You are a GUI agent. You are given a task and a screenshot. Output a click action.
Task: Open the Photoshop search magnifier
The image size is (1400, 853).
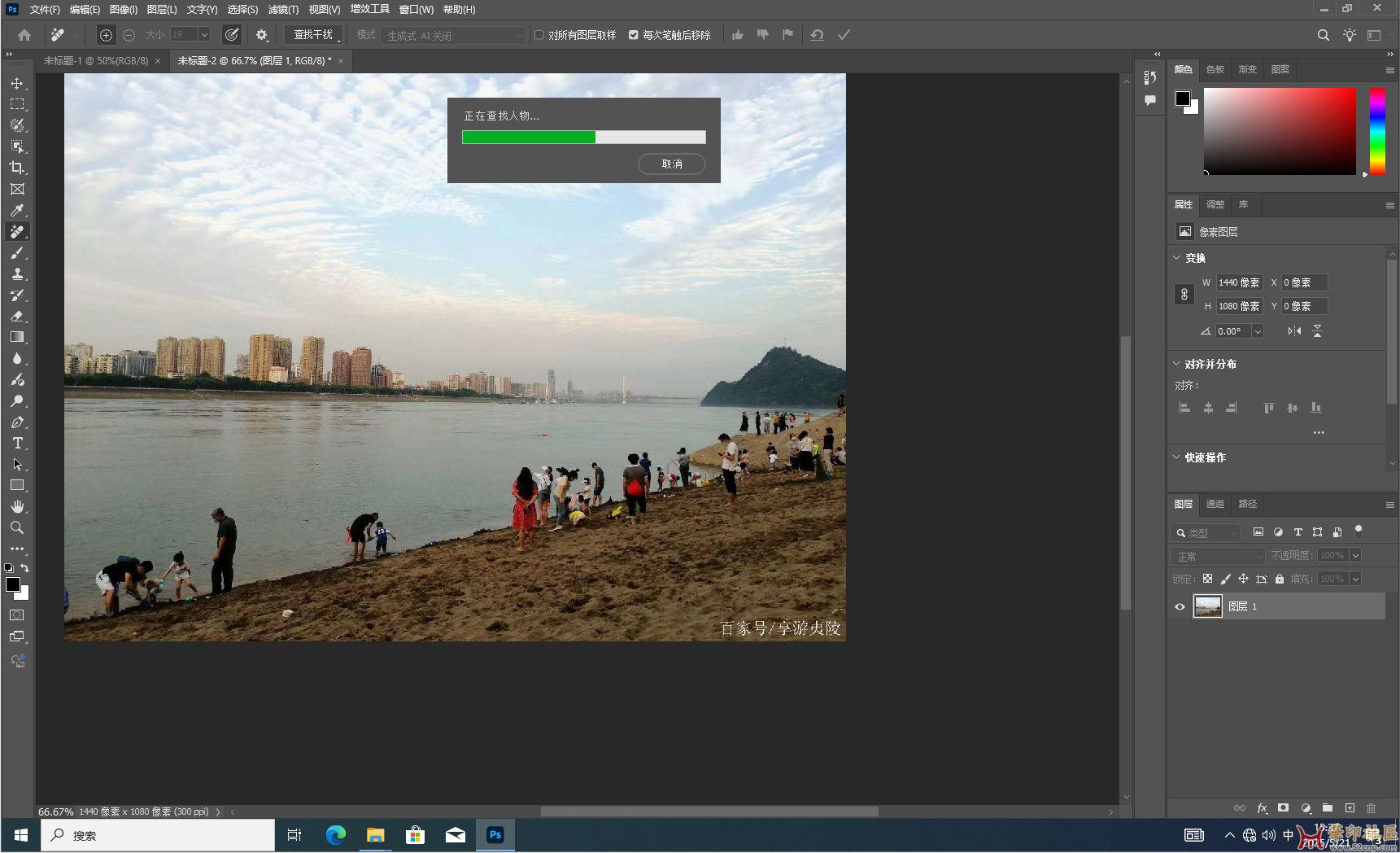click(x=1324, y=35)
